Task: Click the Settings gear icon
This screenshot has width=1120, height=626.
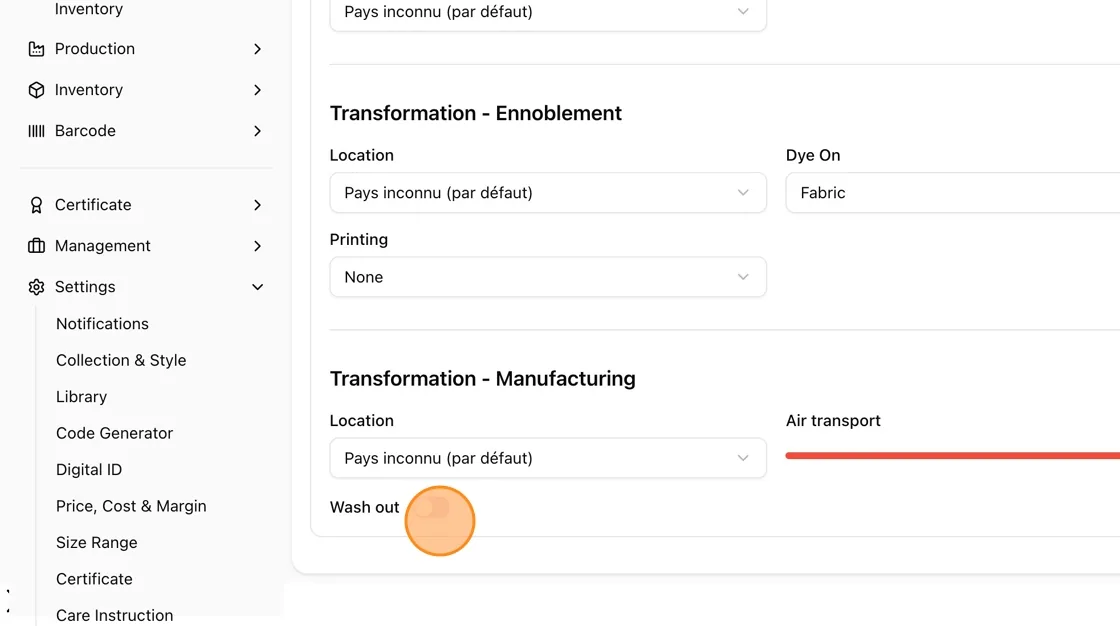Action: coord(36,287)
